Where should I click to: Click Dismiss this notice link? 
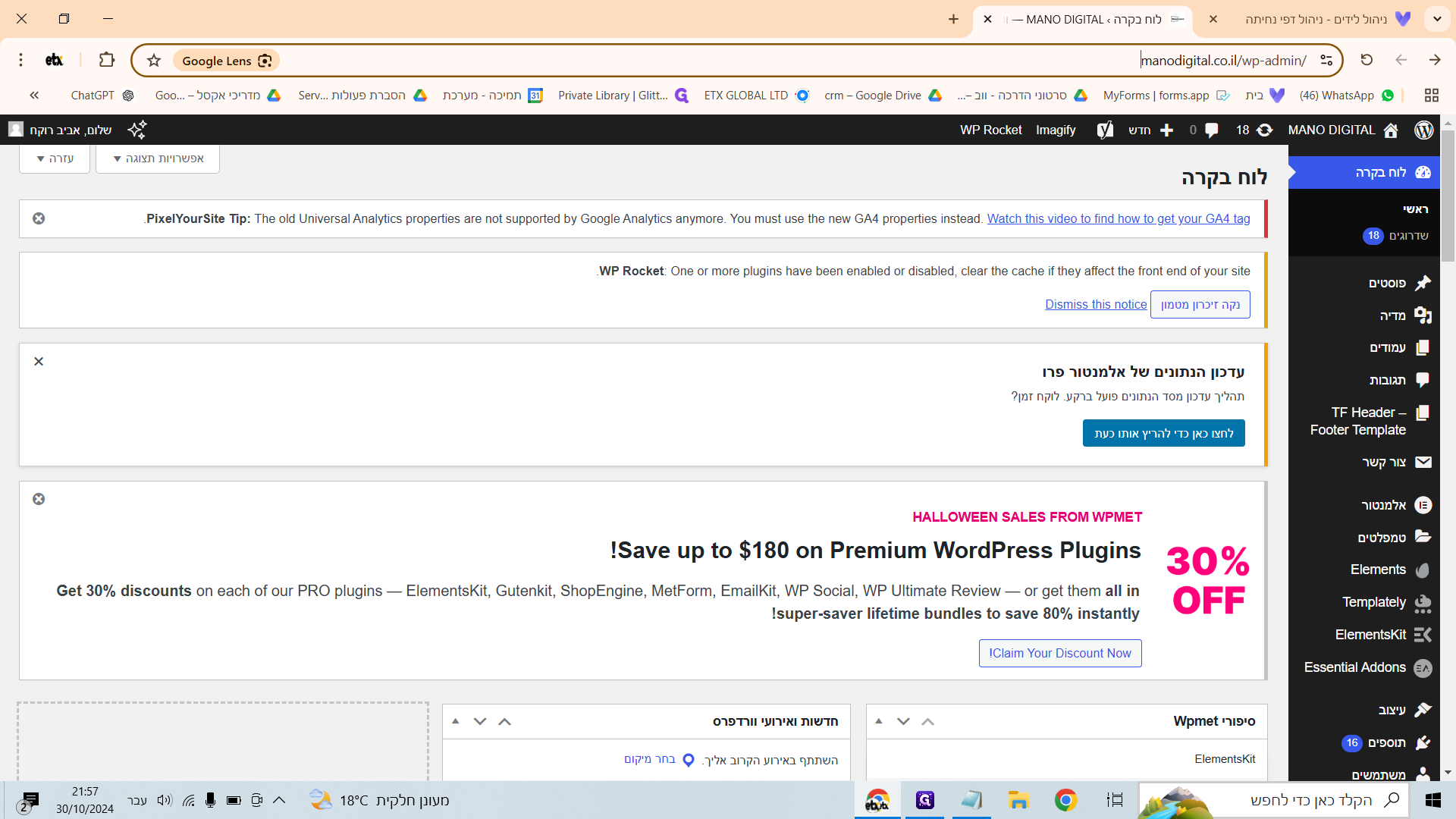[x=1096, y=304]
